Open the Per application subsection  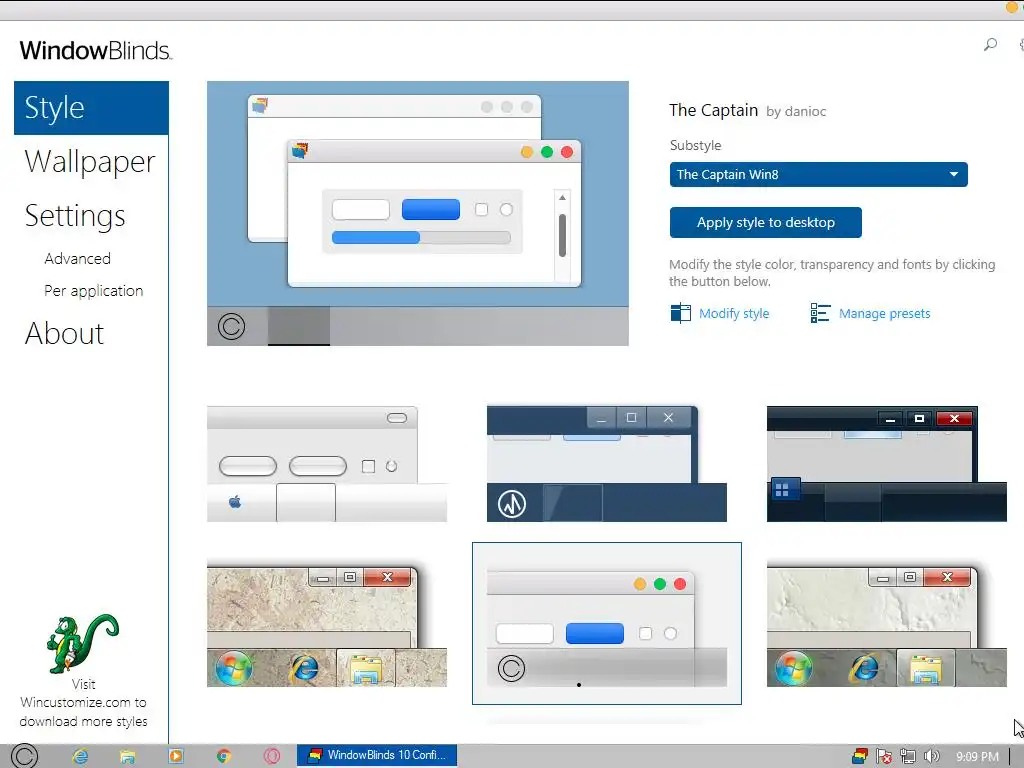tap(93, 291)
